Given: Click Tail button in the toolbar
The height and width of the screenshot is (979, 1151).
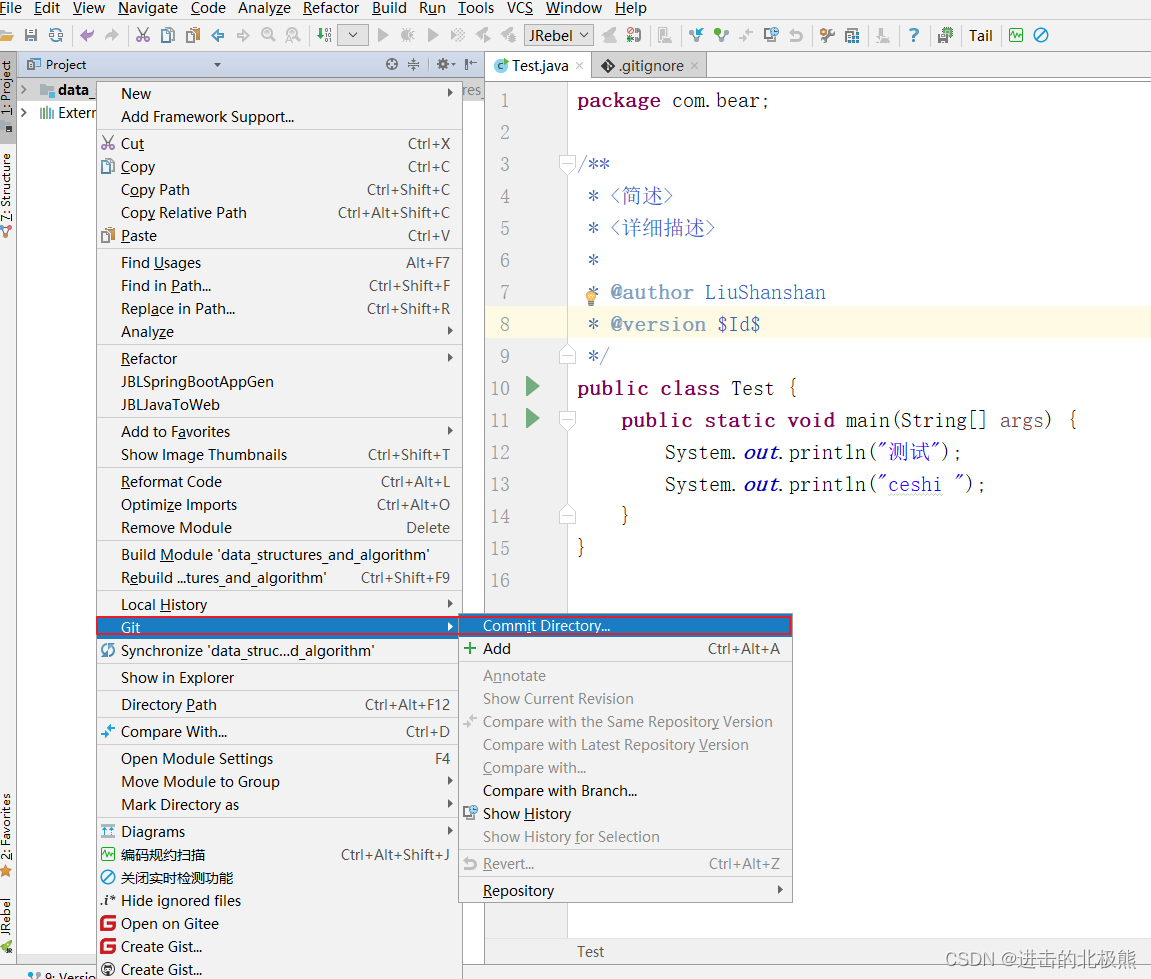Looking at the screenshot, I should coord(980,35).
